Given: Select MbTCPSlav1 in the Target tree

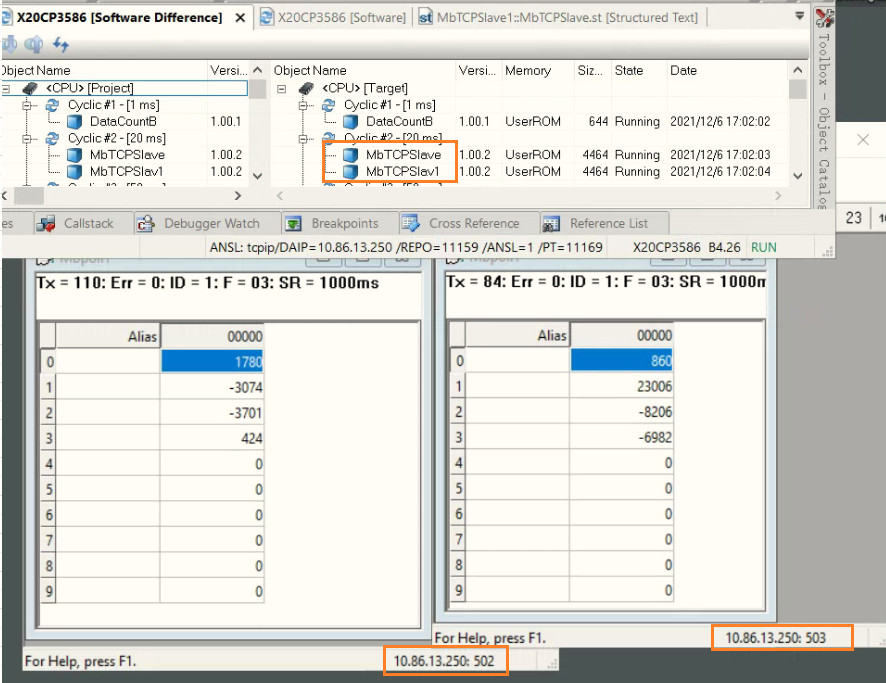Looking at the screenshot, I should click(402, 171).
